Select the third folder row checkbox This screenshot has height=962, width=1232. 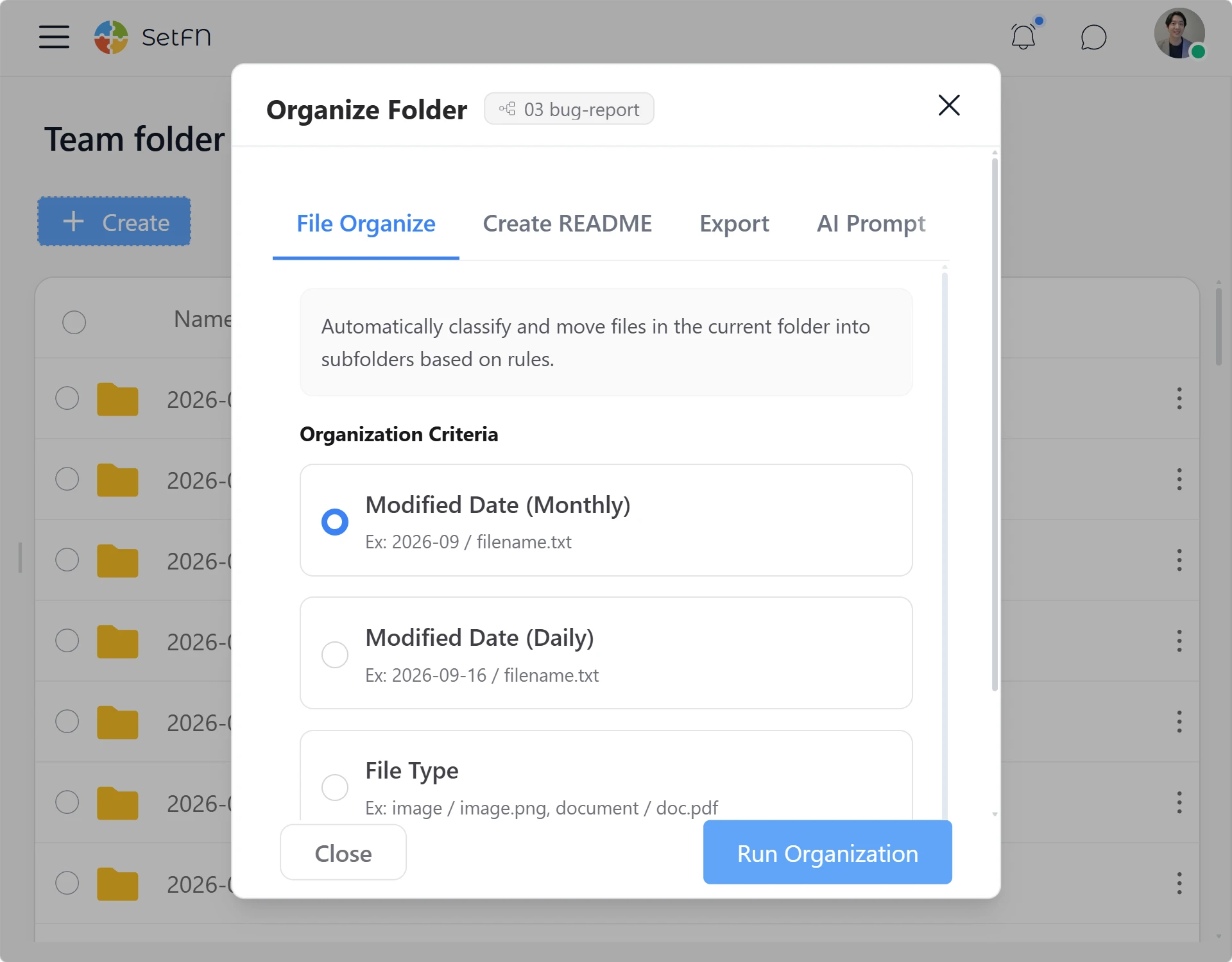click(x=67, y=560)
